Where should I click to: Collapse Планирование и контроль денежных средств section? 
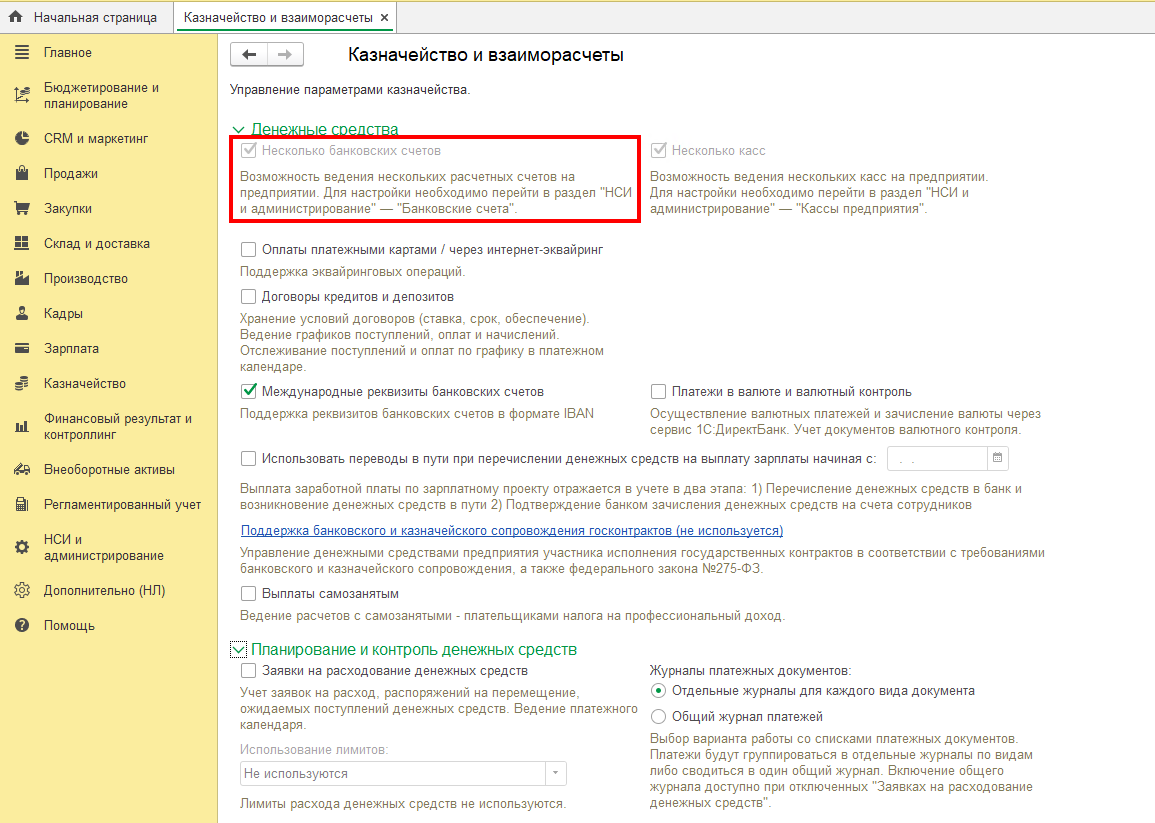coord(238,650)
